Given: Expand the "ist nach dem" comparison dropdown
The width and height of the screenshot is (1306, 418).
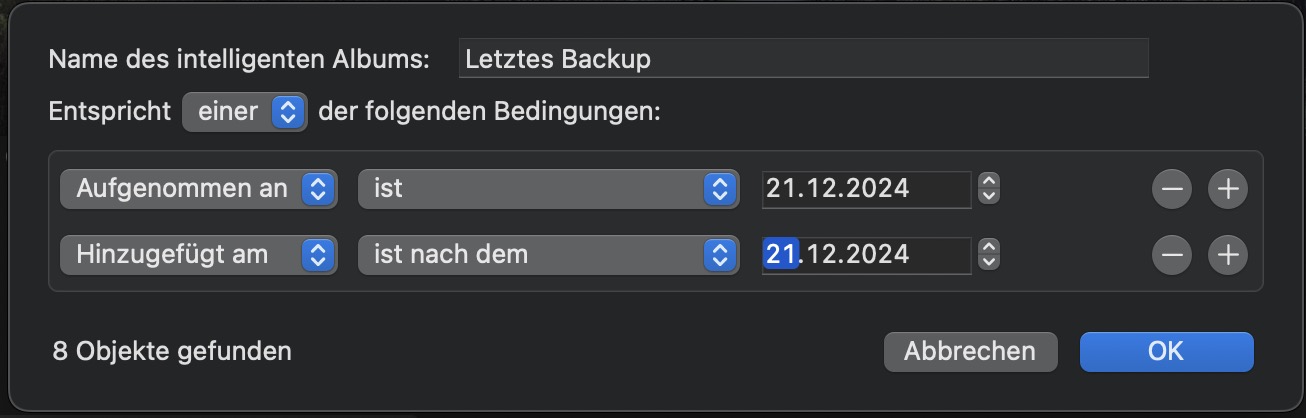Looking at the screenshot, I should click(548, 255).
